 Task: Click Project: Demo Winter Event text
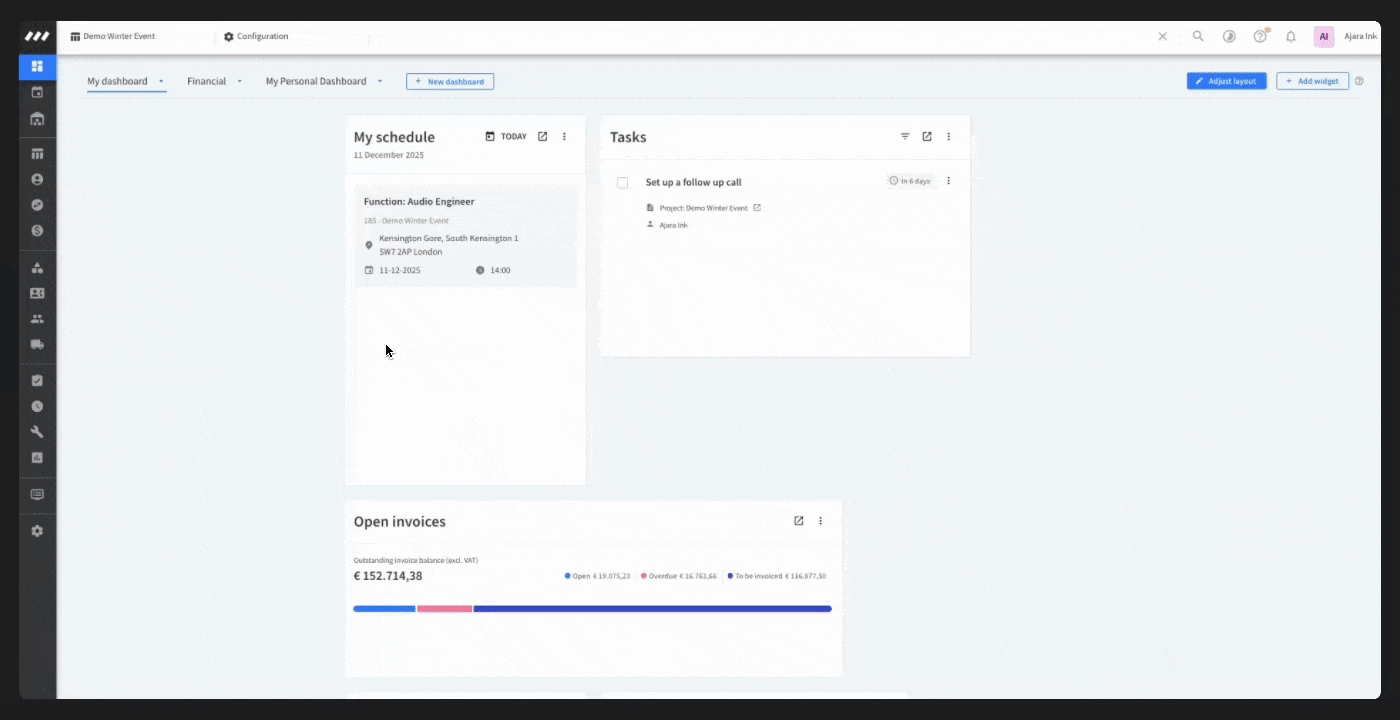pos(703,208)
